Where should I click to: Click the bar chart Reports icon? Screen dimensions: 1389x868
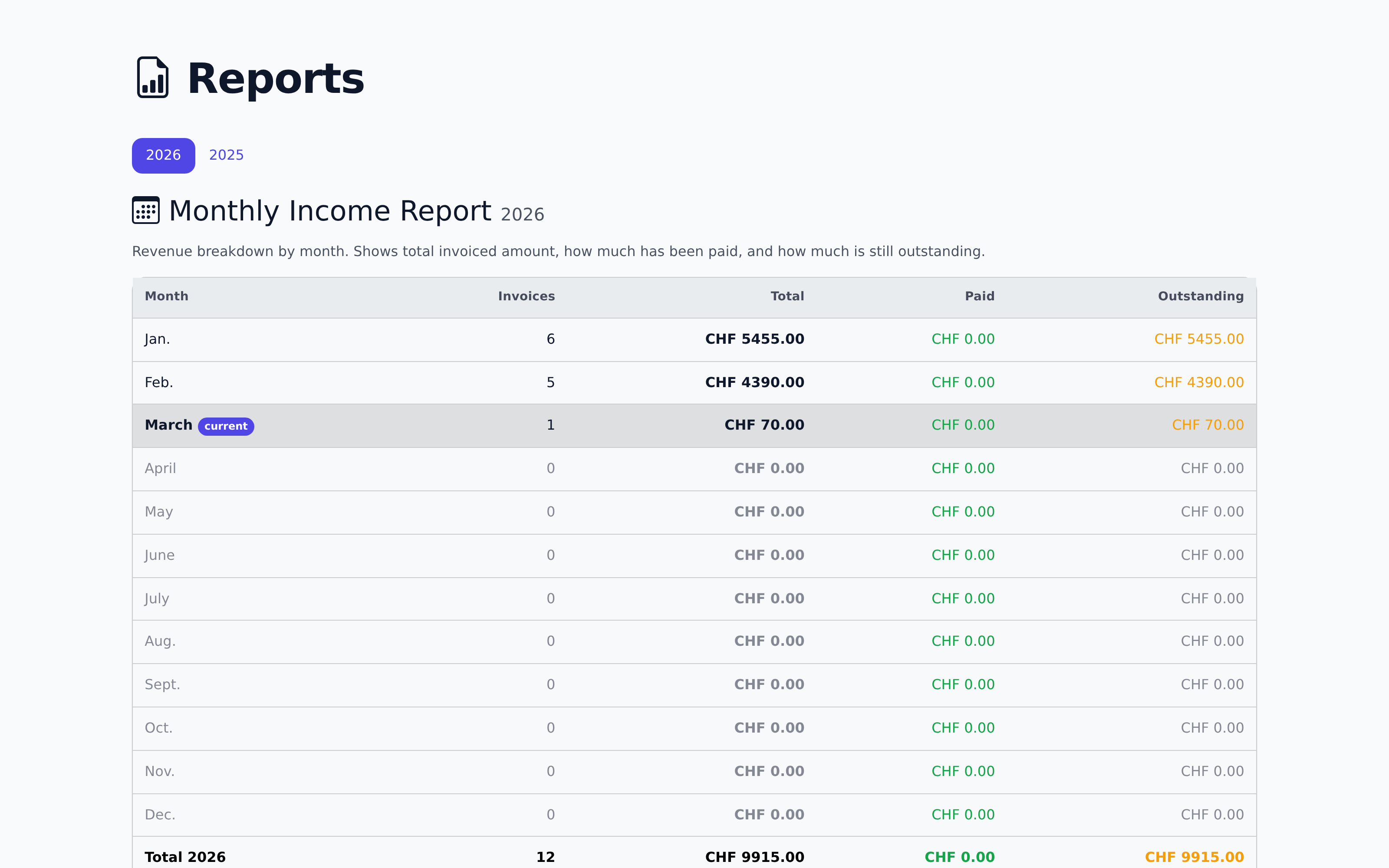point(151,76)
